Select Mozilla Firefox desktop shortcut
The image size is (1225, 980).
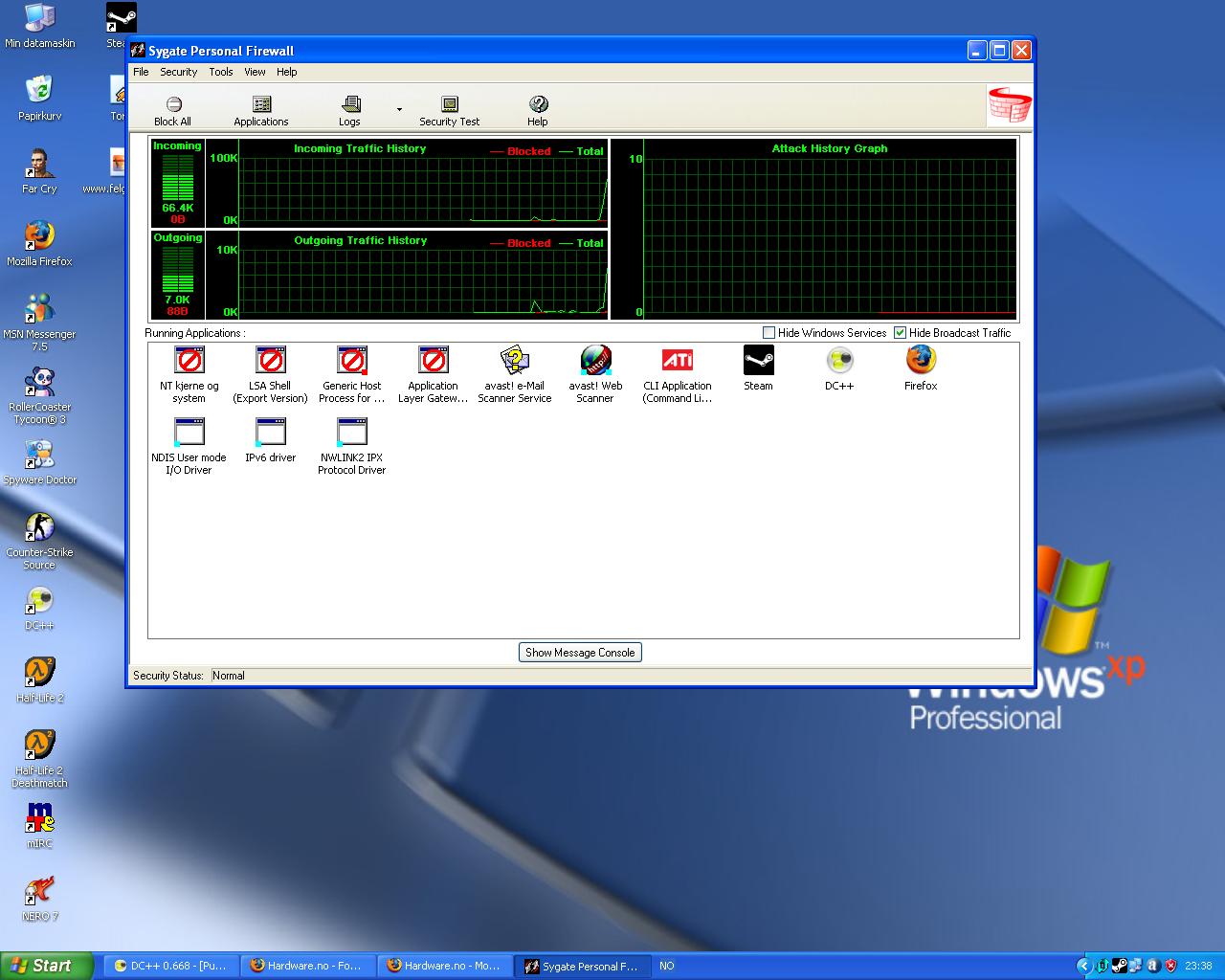[39, 244]
